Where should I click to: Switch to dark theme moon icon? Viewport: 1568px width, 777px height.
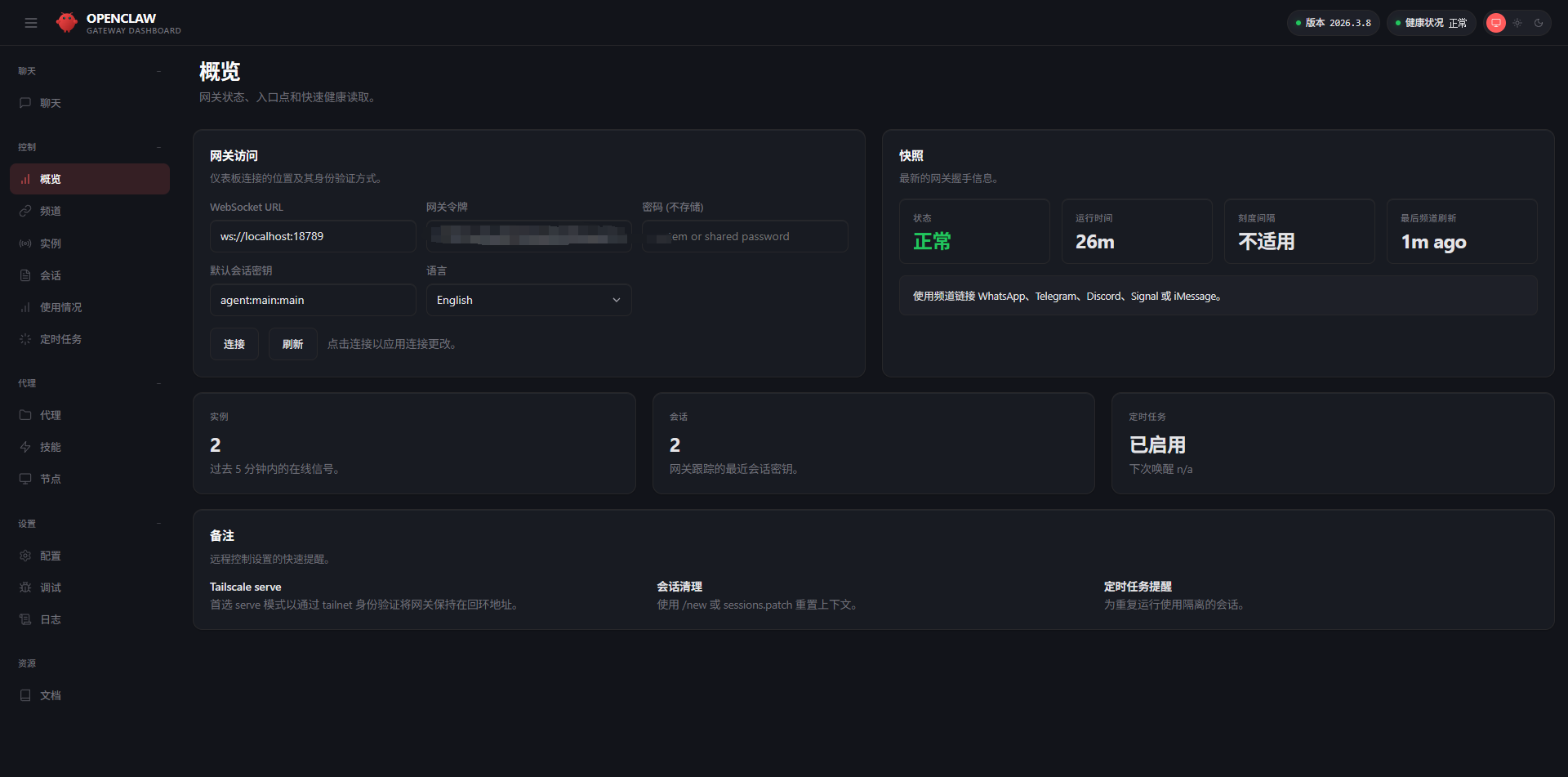(1539, 23)
